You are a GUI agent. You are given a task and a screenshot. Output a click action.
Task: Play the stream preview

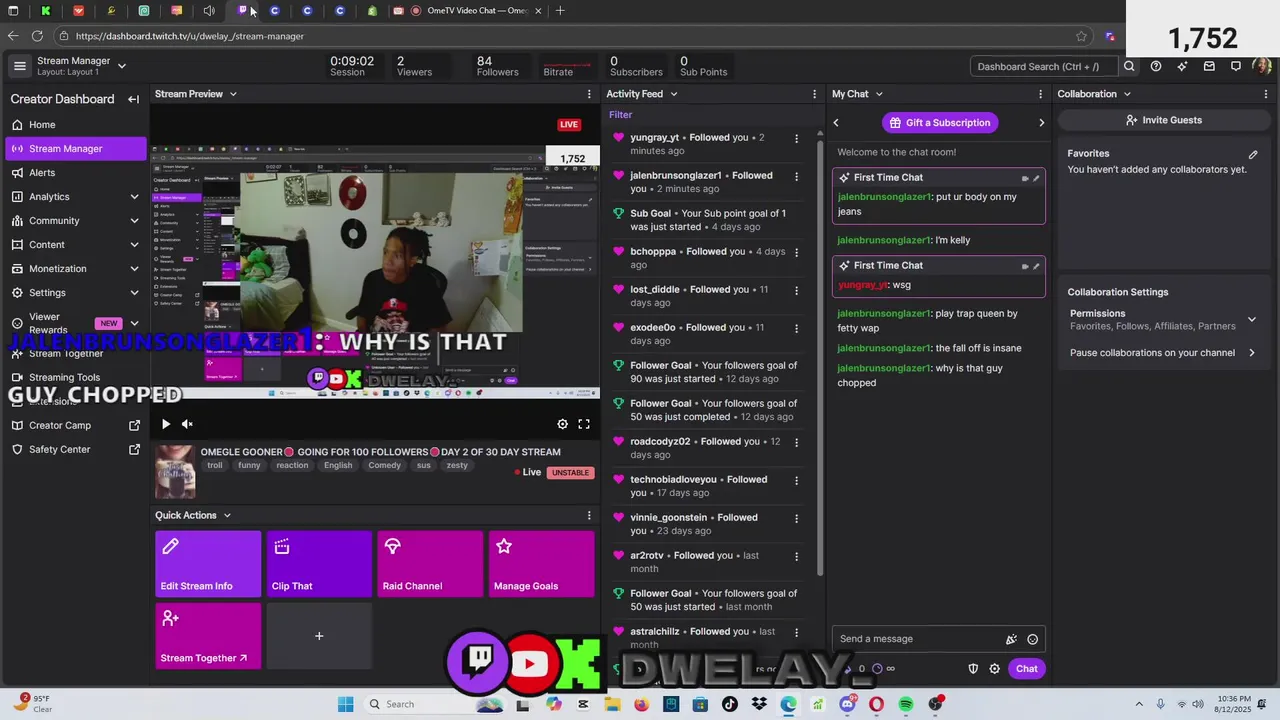(x=166, y=424)
